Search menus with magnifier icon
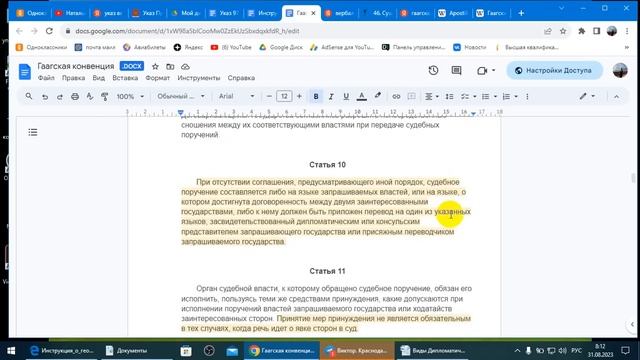 pyautogui.click(x=29, y=96)
